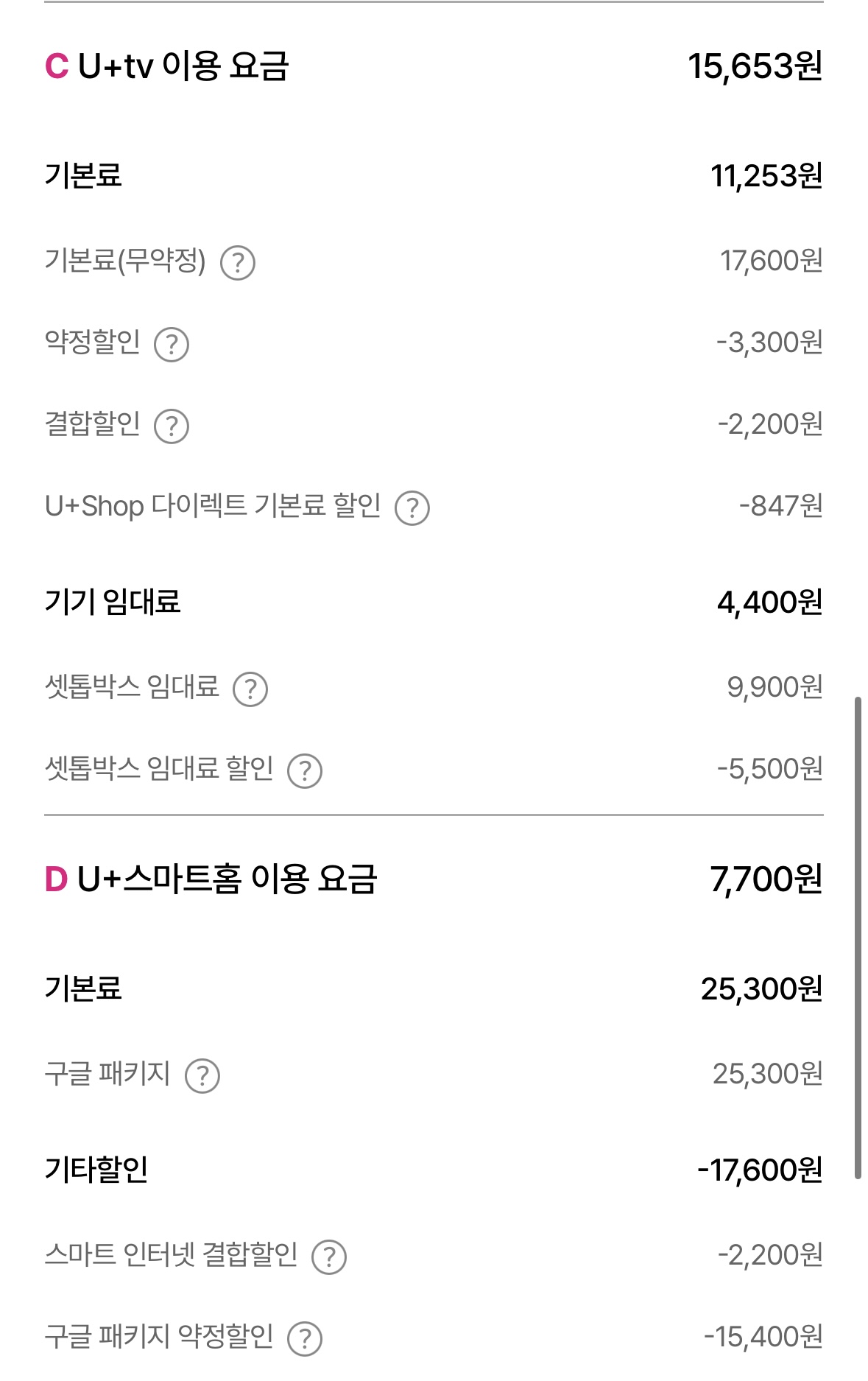Tap the -847원 discount amount

[x=781, y=506]
